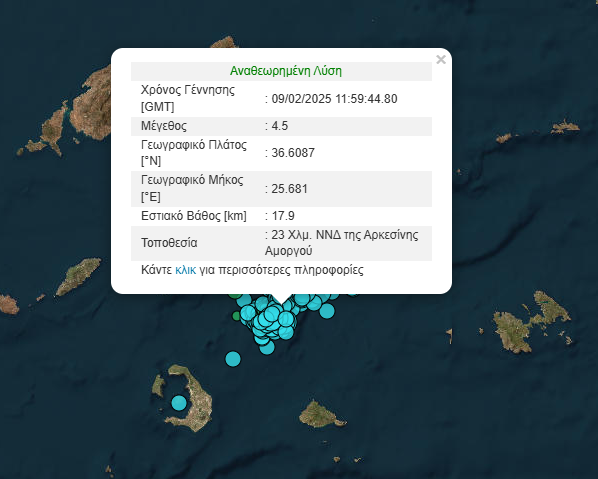Click origin time value 09/02/2025 11:59:44.80
The image size is (598, 479).
point(334,99)
